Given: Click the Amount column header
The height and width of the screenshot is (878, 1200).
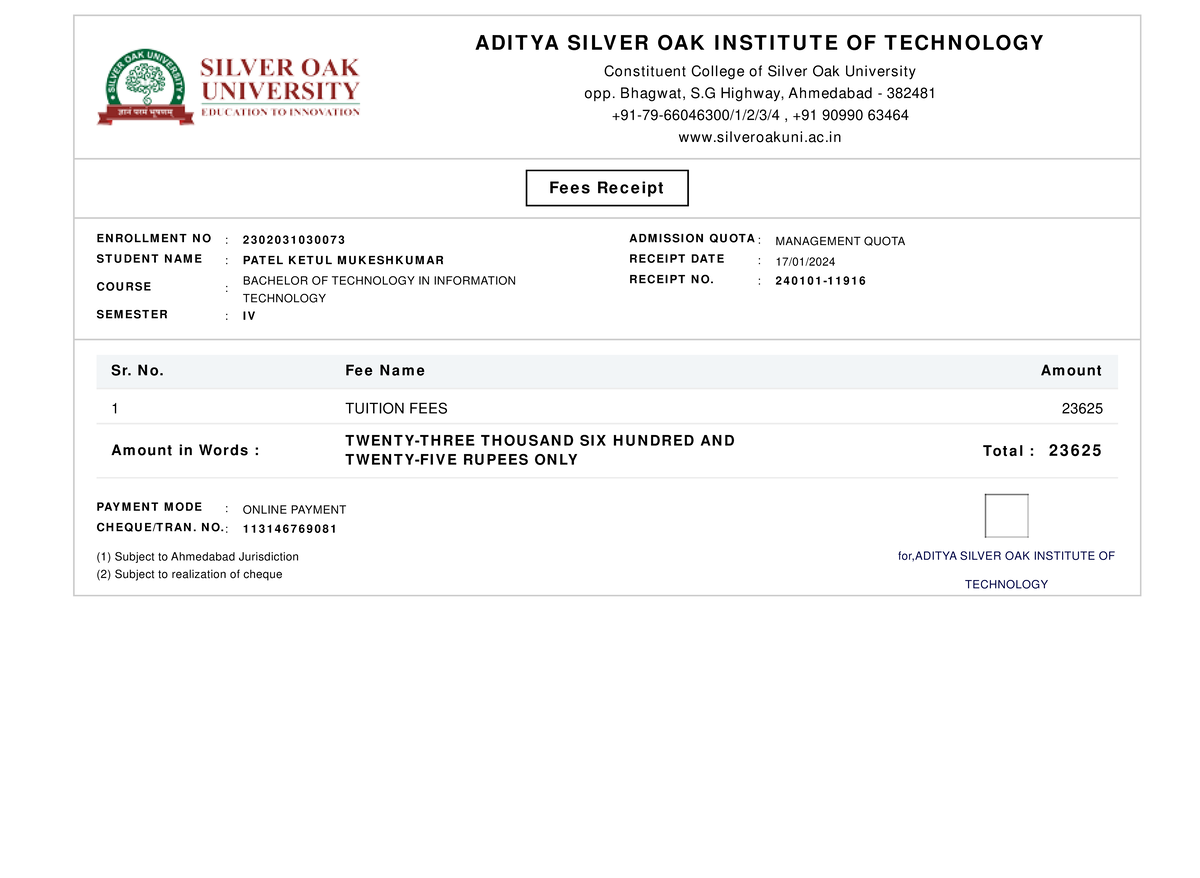Looking at the screenshot, I should pos(1071,370).
